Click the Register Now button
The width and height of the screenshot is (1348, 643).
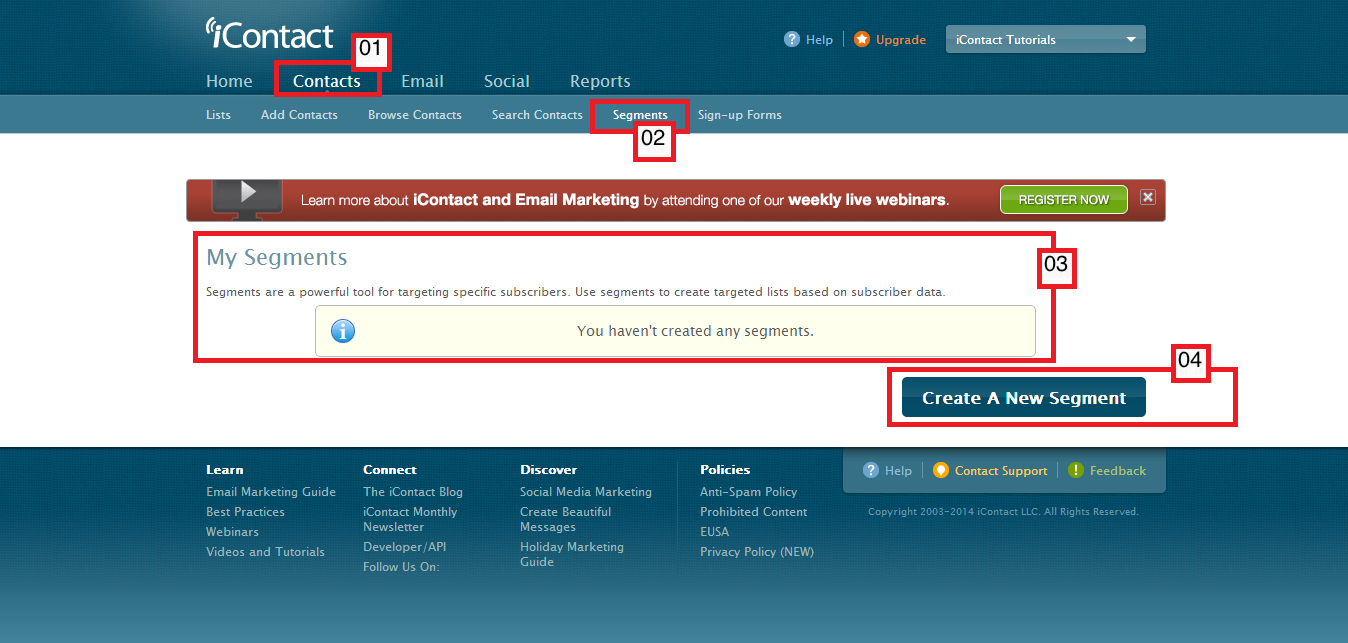click(1064, 199)
